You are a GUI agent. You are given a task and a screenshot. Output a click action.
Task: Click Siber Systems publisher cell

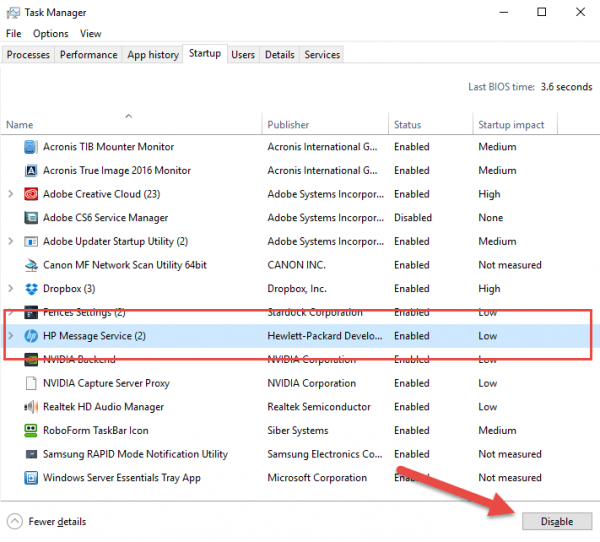298,430
